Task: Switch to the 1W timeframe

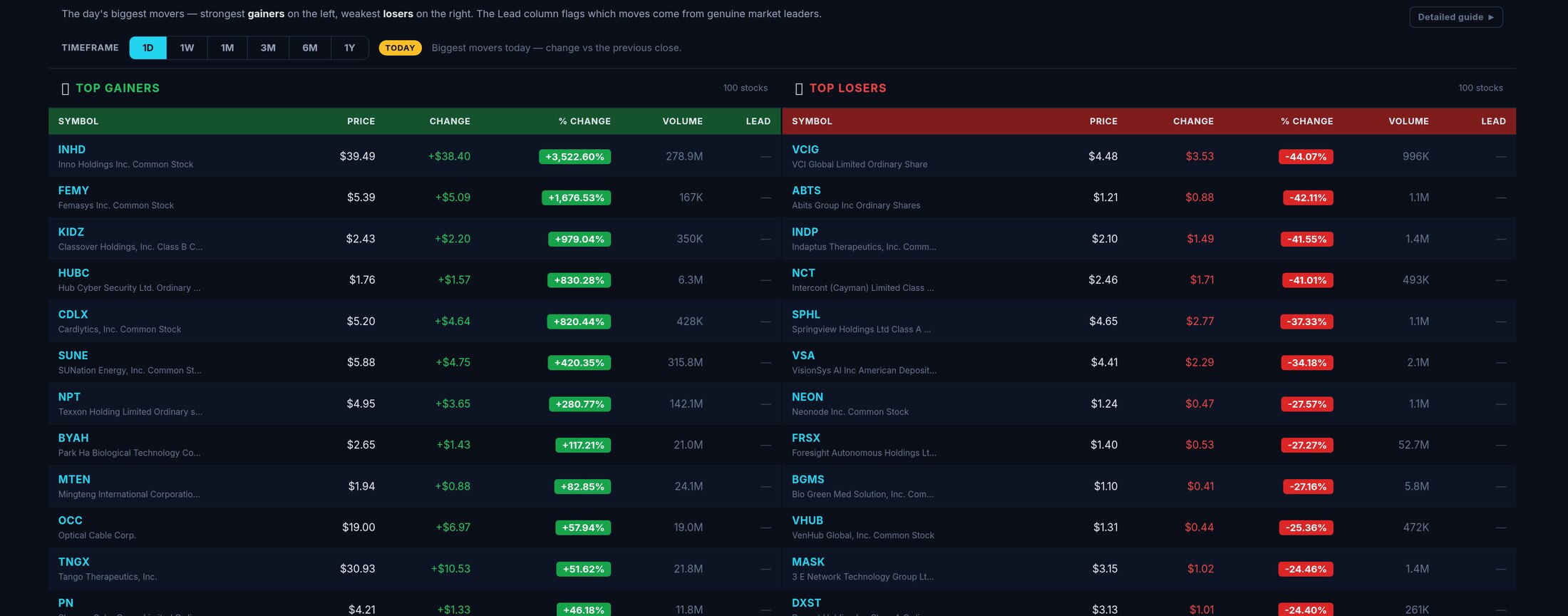Action: [x=187, y=48]
